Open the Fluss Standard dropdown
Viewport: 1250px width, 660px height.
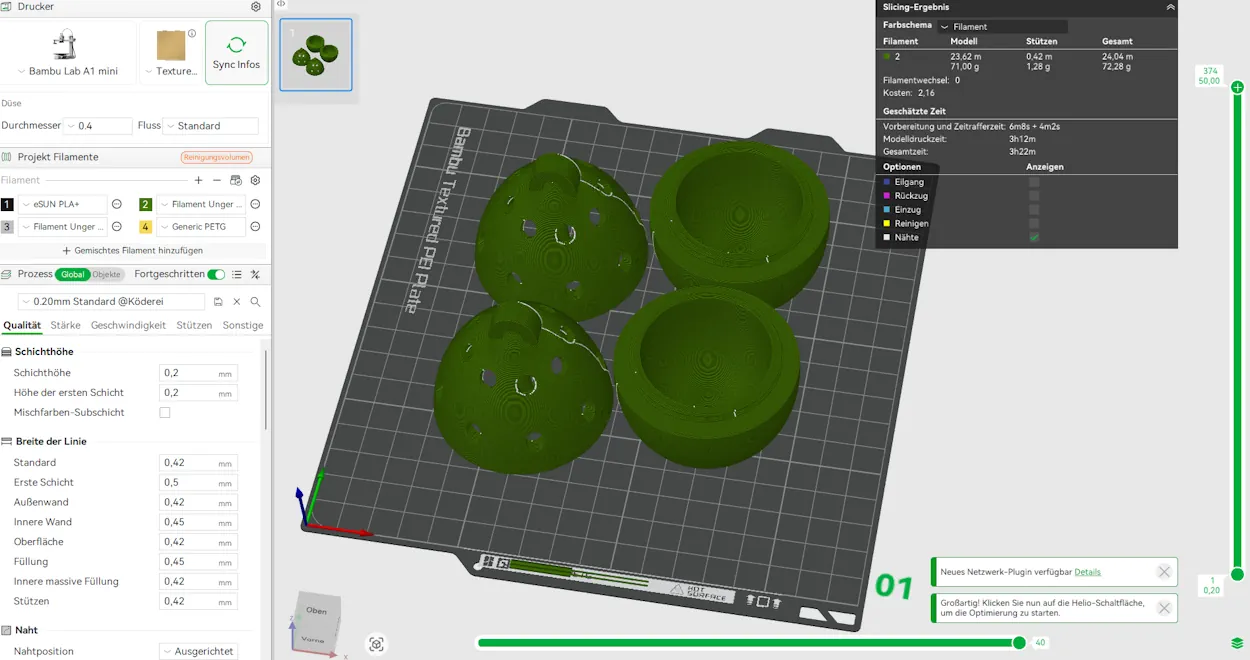tap(211, 126)
